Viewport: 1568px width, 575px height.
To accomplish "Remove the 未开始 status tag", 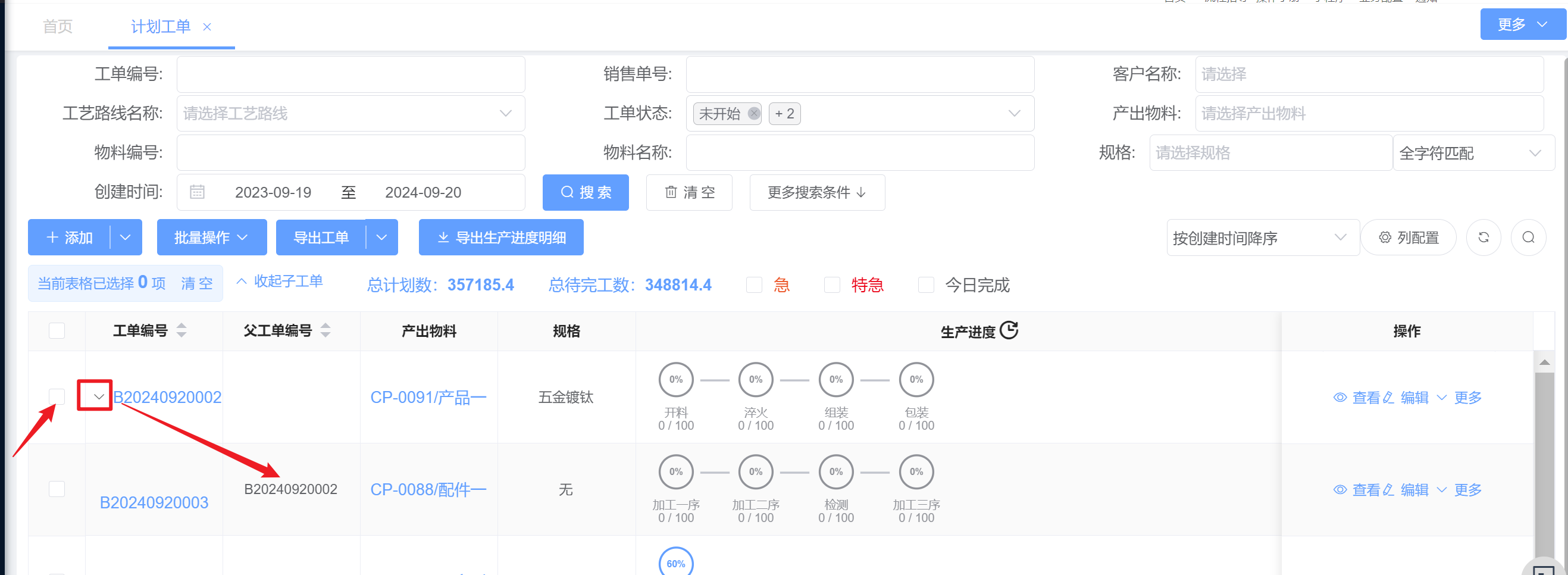I will [753, 113].
